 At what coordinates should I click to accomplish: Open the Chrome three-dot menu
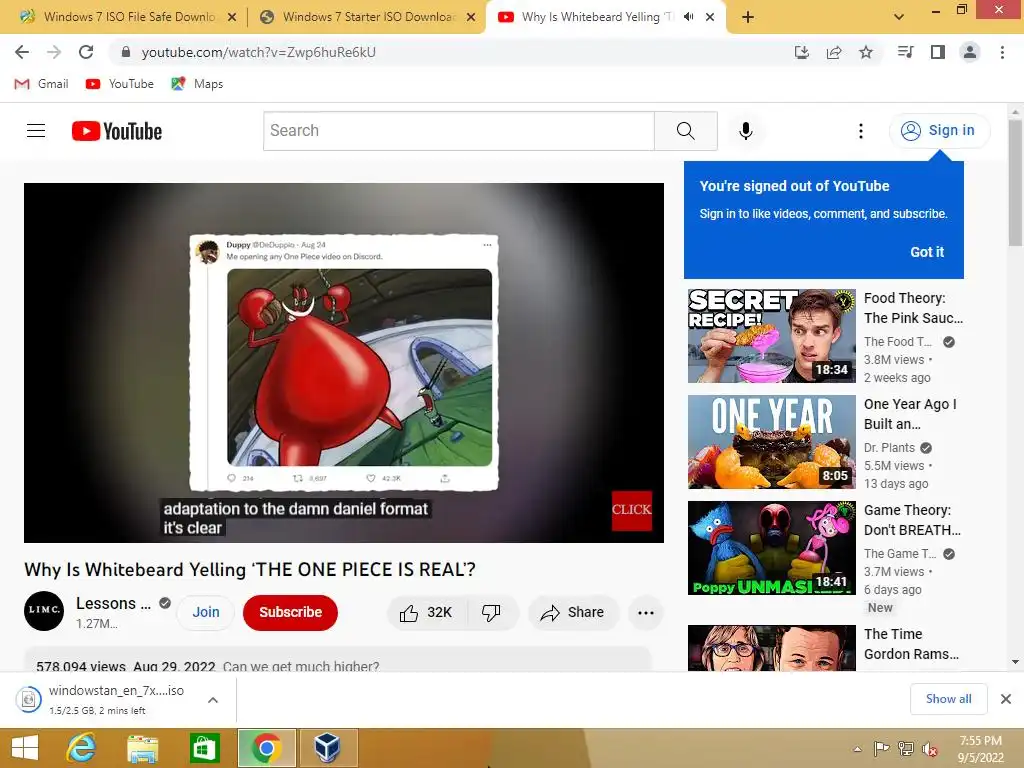[1002, 52]
